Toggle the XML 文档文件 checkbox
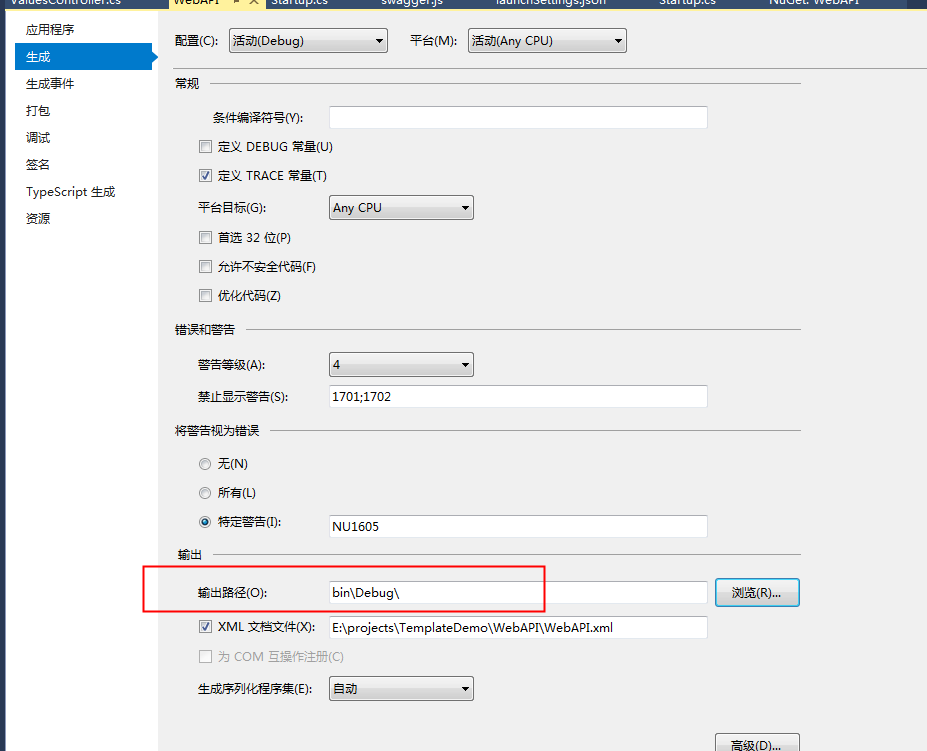This screenshot has height=751, width=927. [x=205, y=627]
